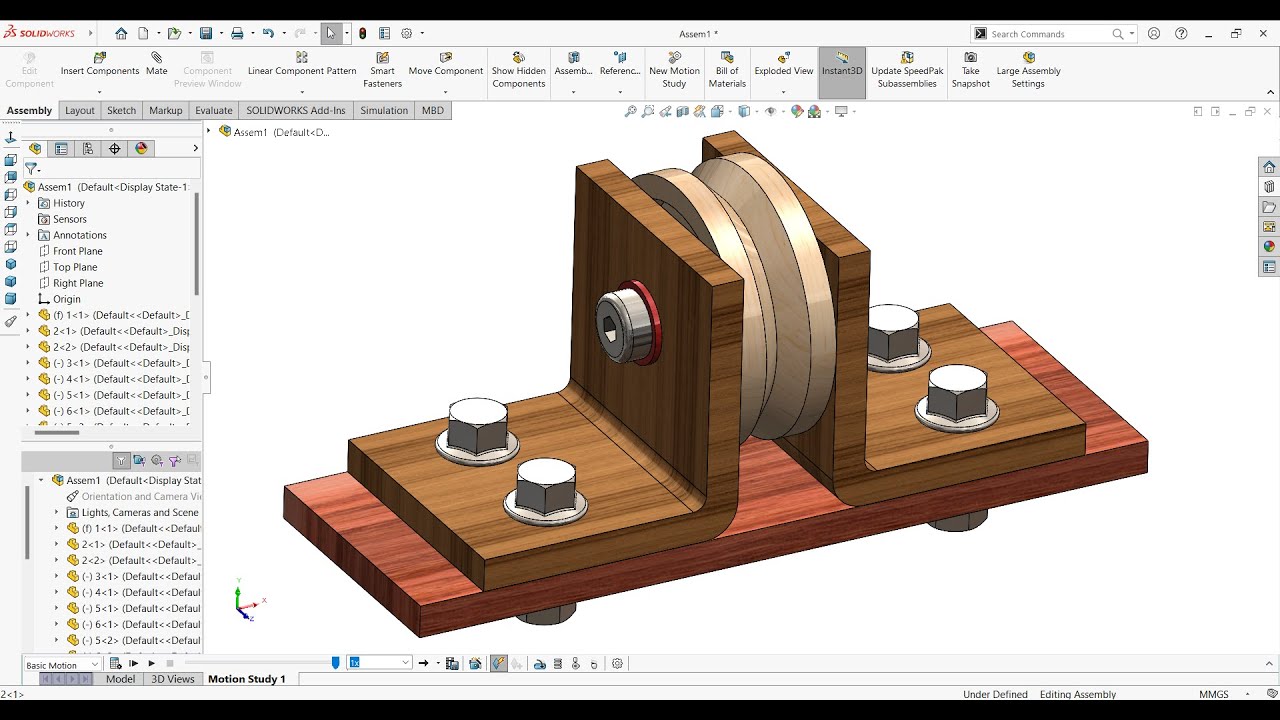
Task: Expand the feature tree panel chevron arrow
Action: (195, 148)
